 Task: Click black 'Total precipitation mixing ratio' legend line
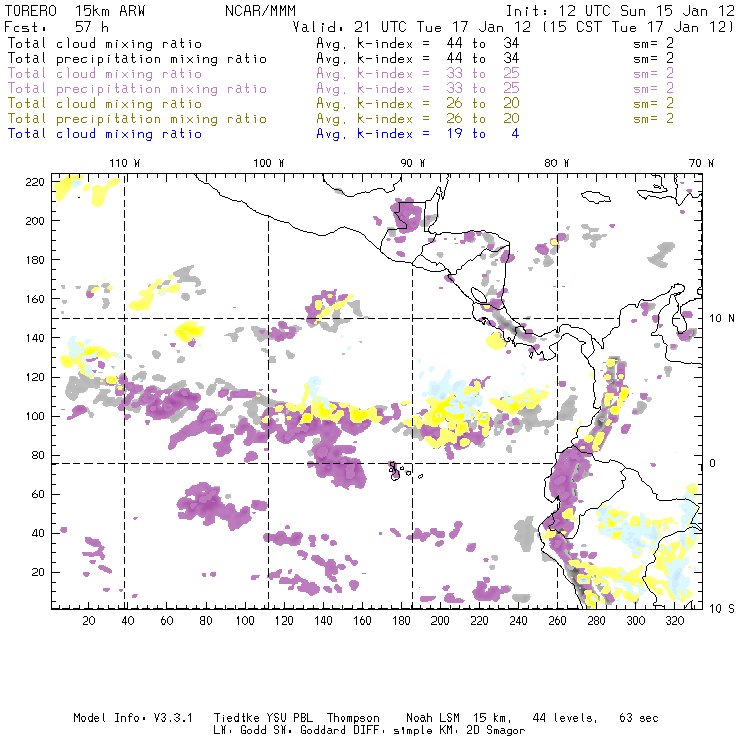coord(137,59)
